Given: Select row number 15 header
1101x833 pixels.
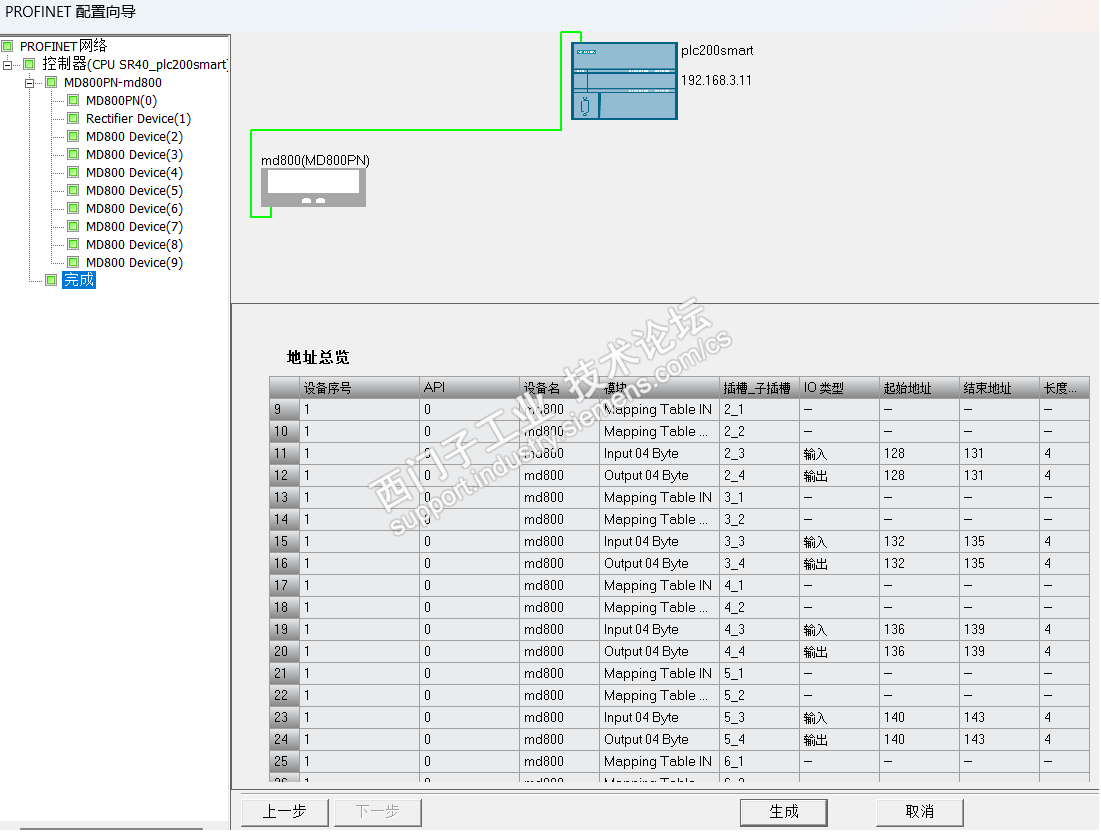Looking at the screenshot, I should [x=284, y=542].
